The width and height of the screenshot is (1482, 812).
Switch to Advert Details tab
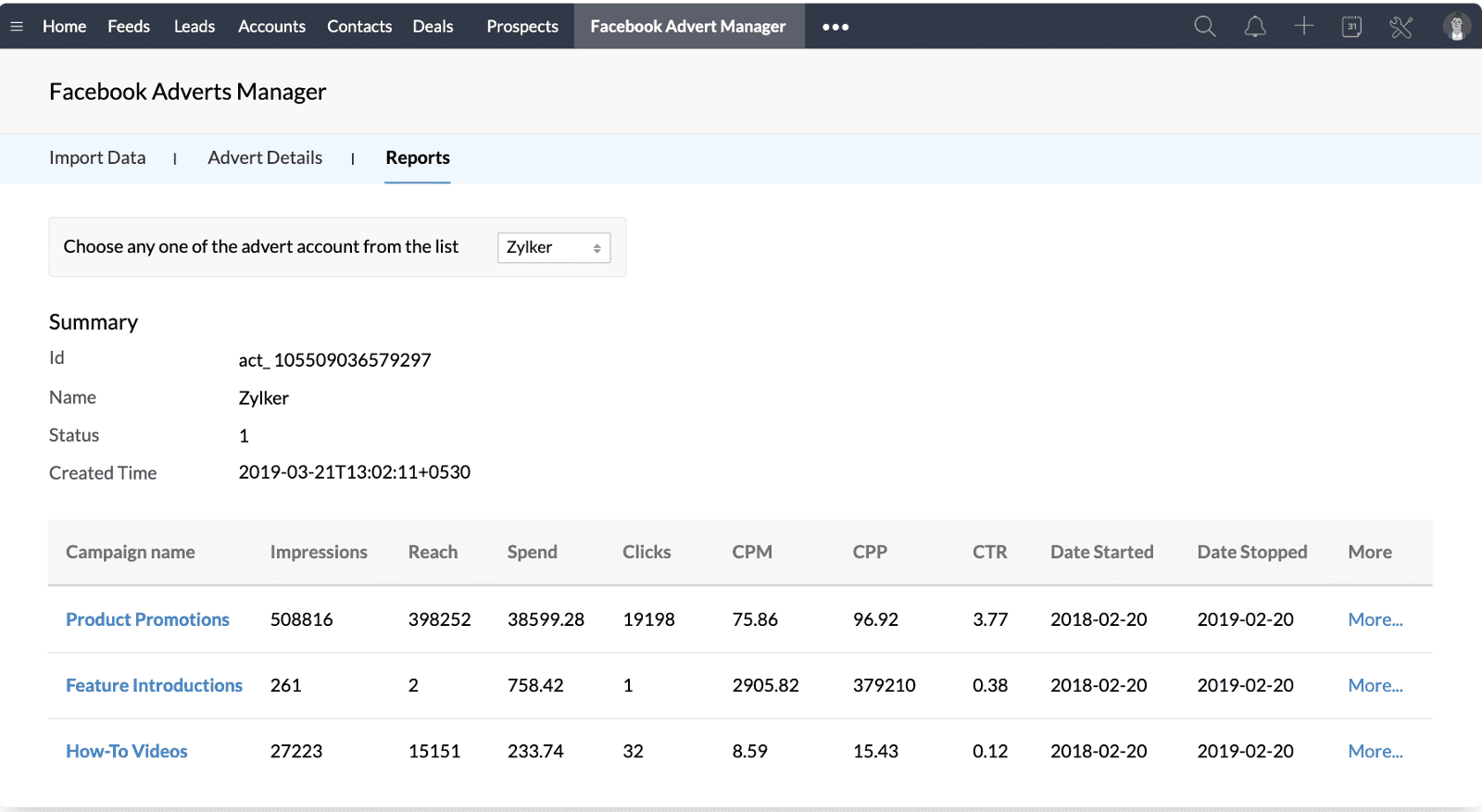(265, 157)
